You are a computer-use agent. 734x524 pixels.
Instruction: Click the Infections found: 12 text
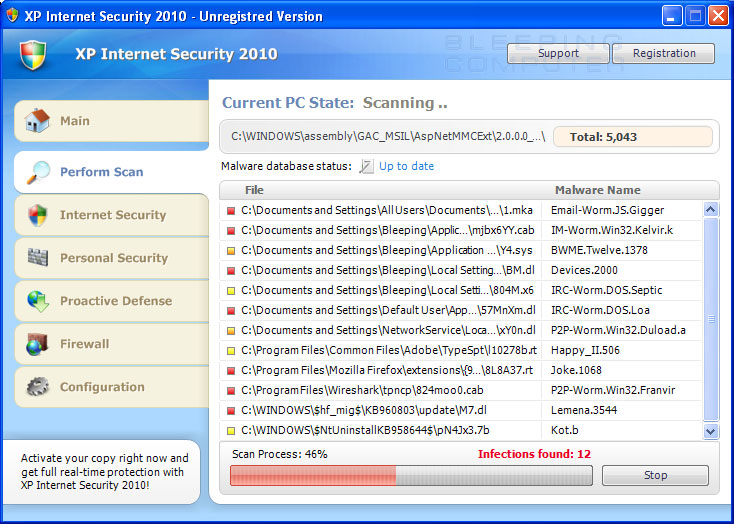(x=534, y=454)
